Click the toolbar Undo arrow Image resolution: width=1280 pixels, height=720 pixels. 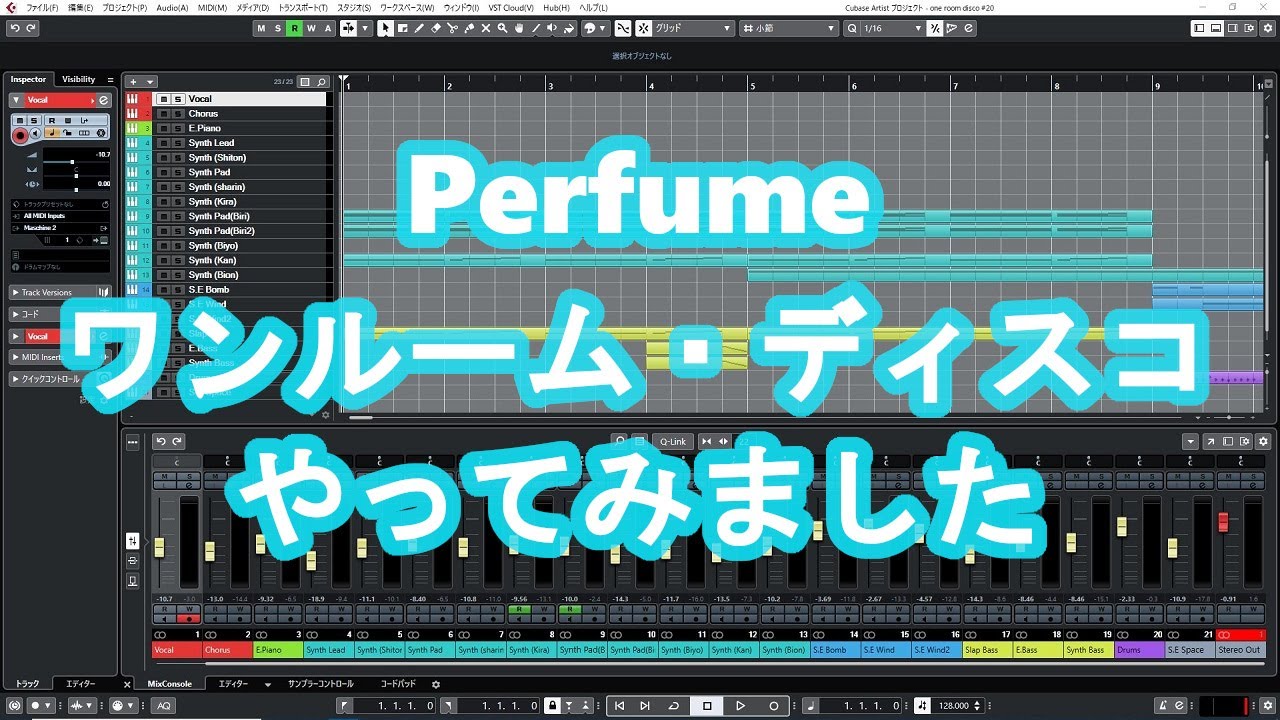[x=14, y=28]
